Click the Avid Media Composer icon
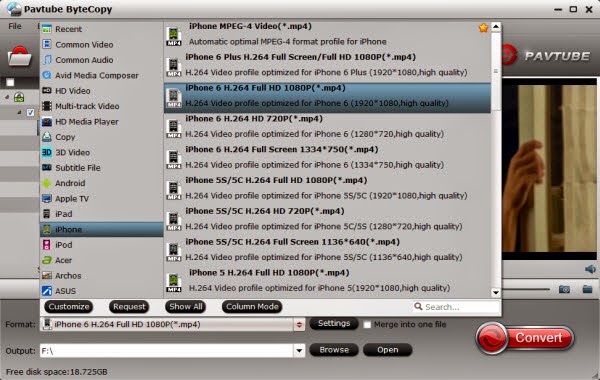Image resolution: width=600 pixels, height=380 pixels. coord(47,75)
